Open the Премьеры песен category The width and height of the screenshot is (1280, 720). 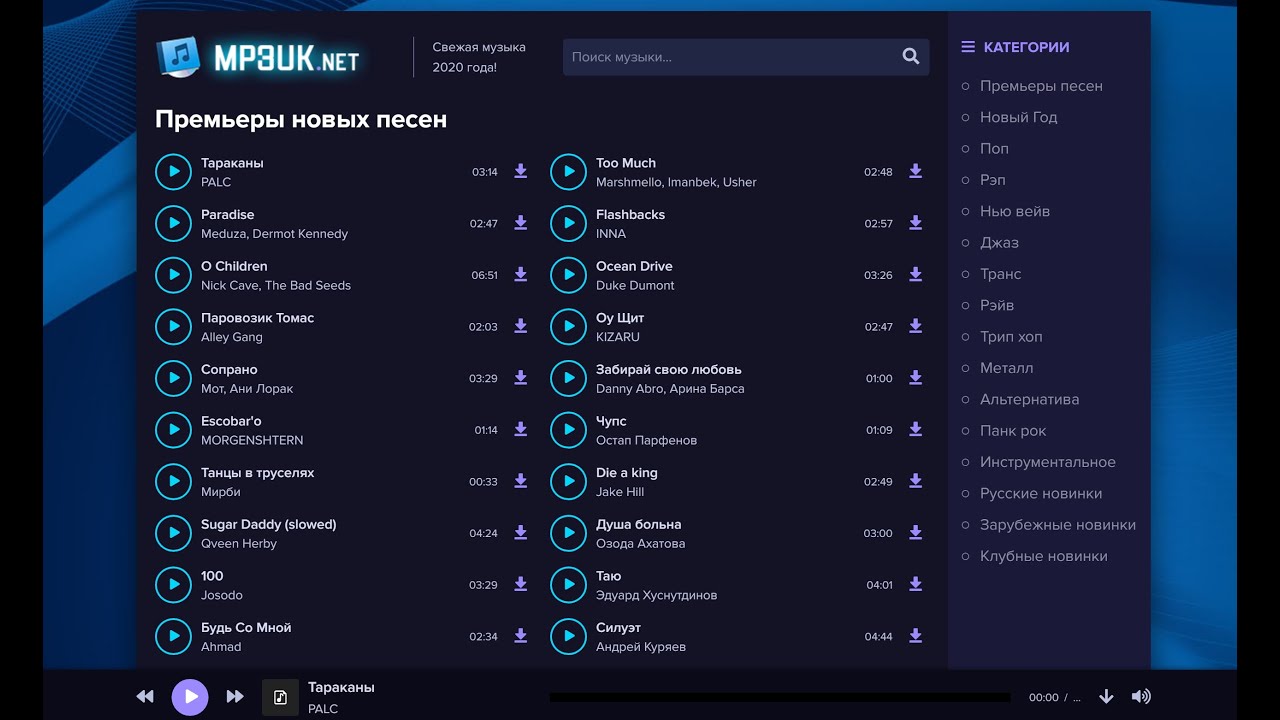[1041, 86]
